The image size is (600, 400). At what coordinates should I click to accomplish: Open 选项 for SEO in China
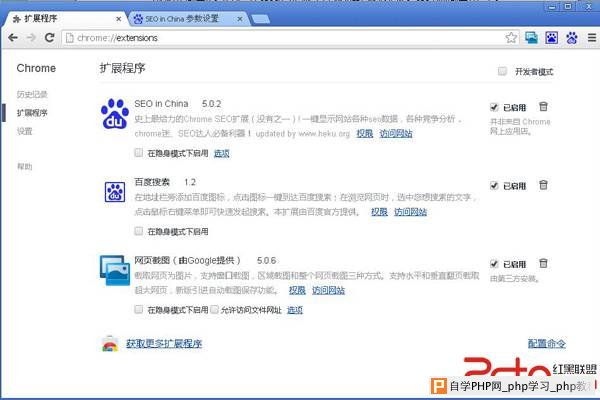[222, 153]
